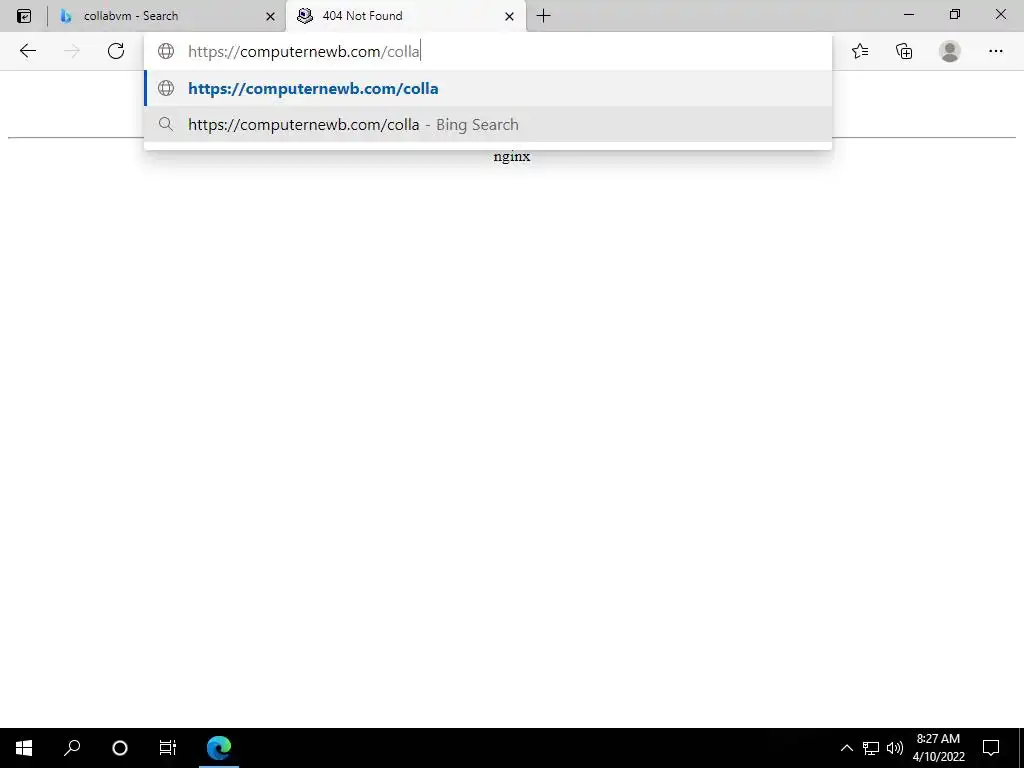Click the taskbar Search magnifier
Viewport: 1024px width, 768px height.
pos(72,748)
